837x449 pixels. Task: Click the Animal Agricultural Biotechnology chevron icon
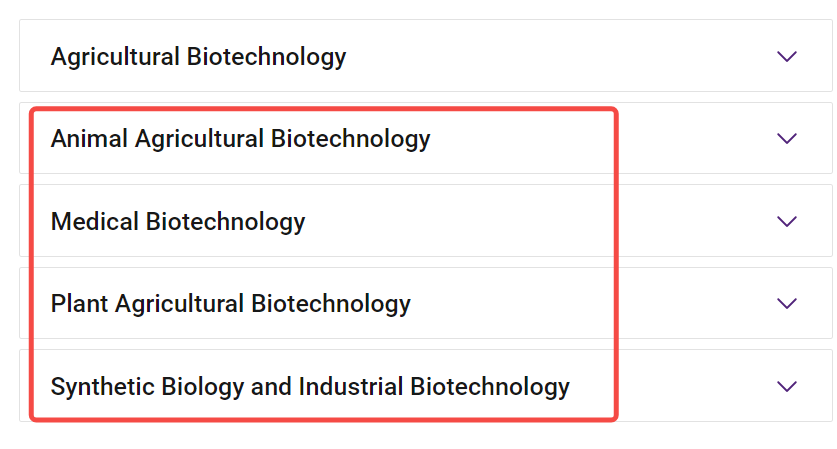pyautogui.click(x=787, y=138)
